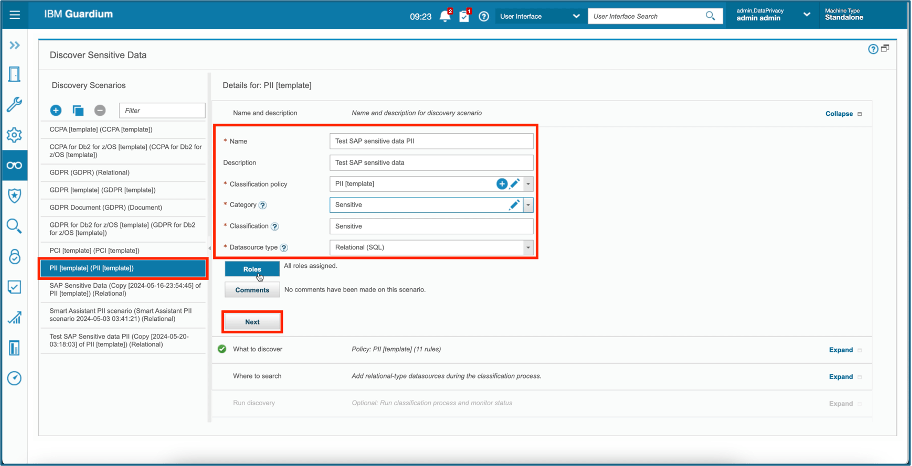Open the Classification policy dropdown arrow

tap(528, 184)
